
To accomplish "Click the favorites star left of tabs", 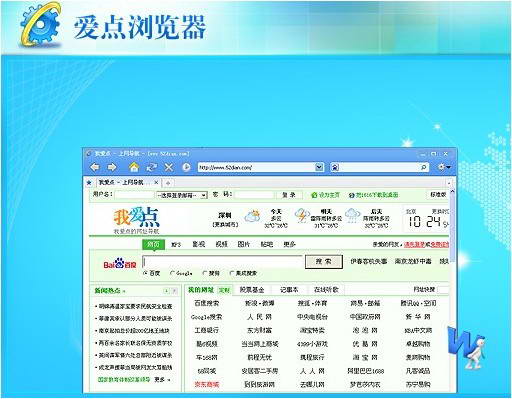I will pyautogui.click(x=89, y=183).
